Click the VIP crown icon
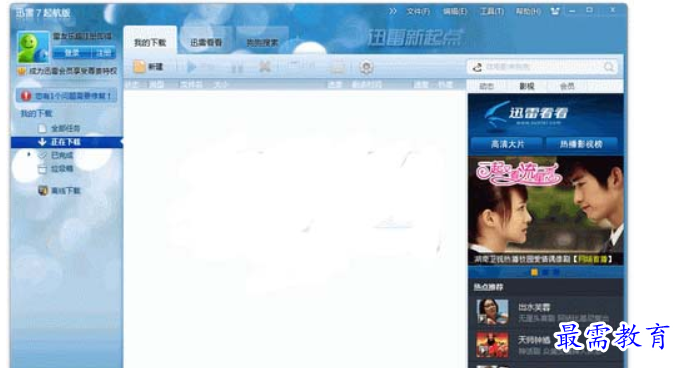 (x=22, y=70)
